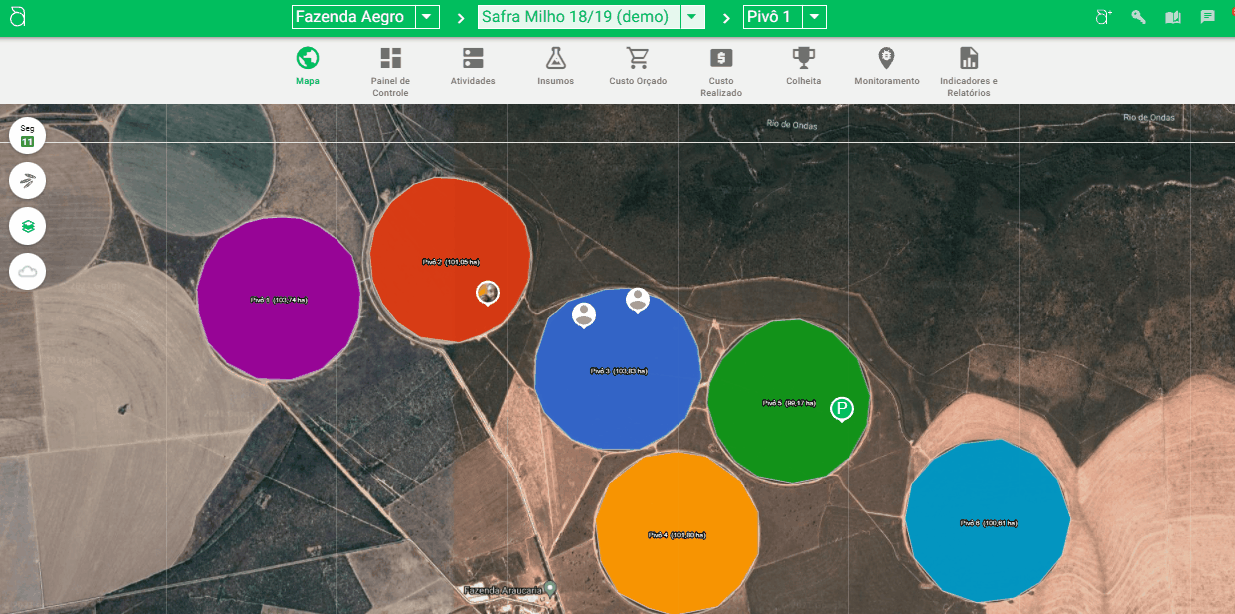Toggle the map layers button

coord(28,227)
